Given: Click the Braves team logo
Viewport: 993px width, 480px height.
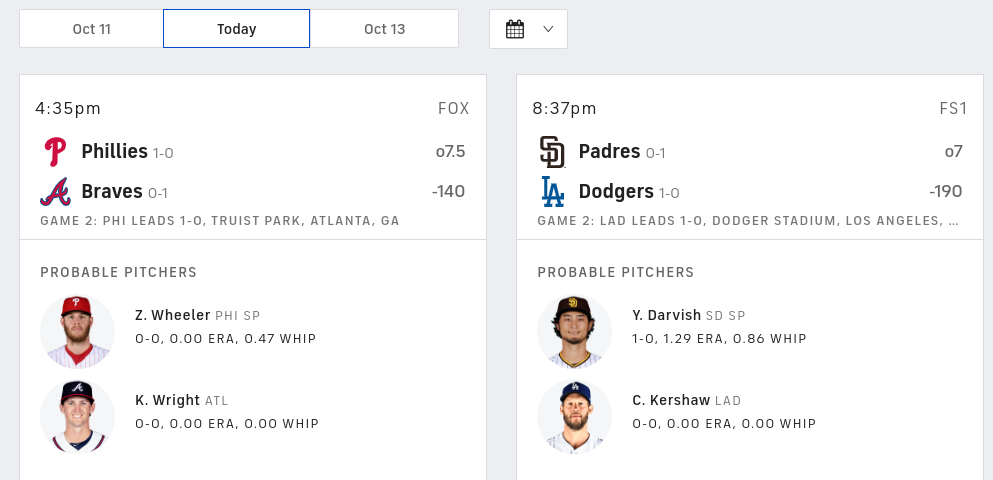Looking at the screenshot, I should pos(55,192).
